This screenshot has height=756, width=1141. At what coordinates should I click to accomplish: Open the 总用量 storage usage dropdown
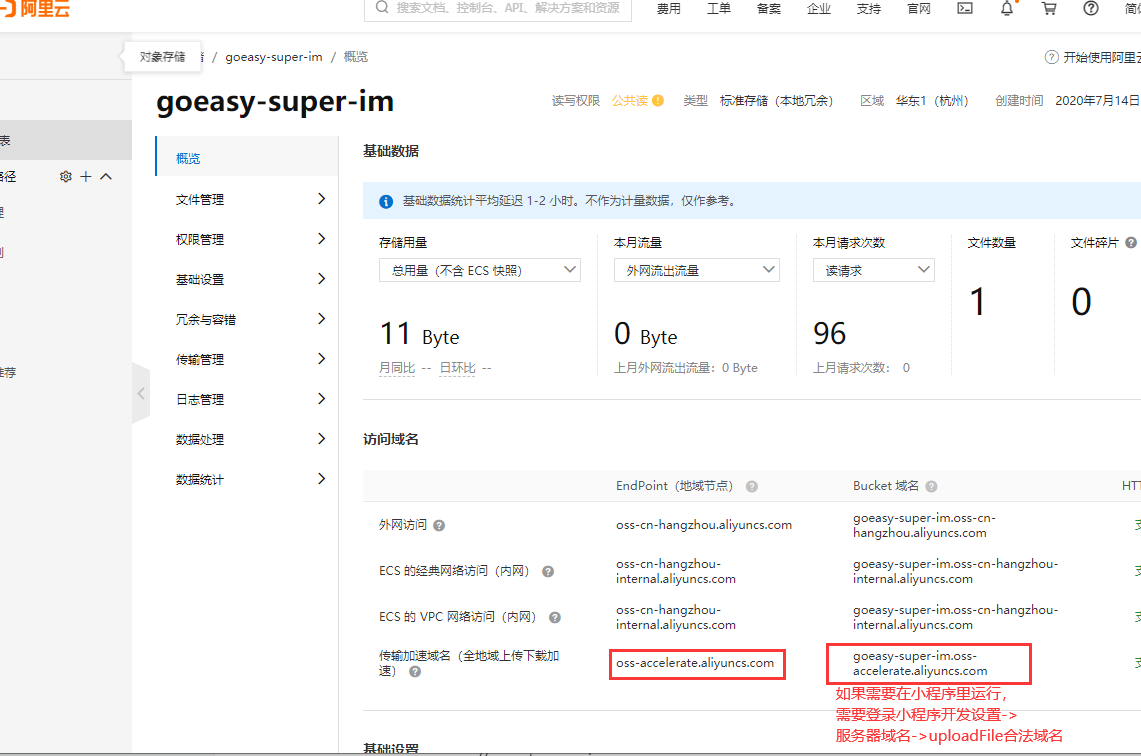(479, 270)
